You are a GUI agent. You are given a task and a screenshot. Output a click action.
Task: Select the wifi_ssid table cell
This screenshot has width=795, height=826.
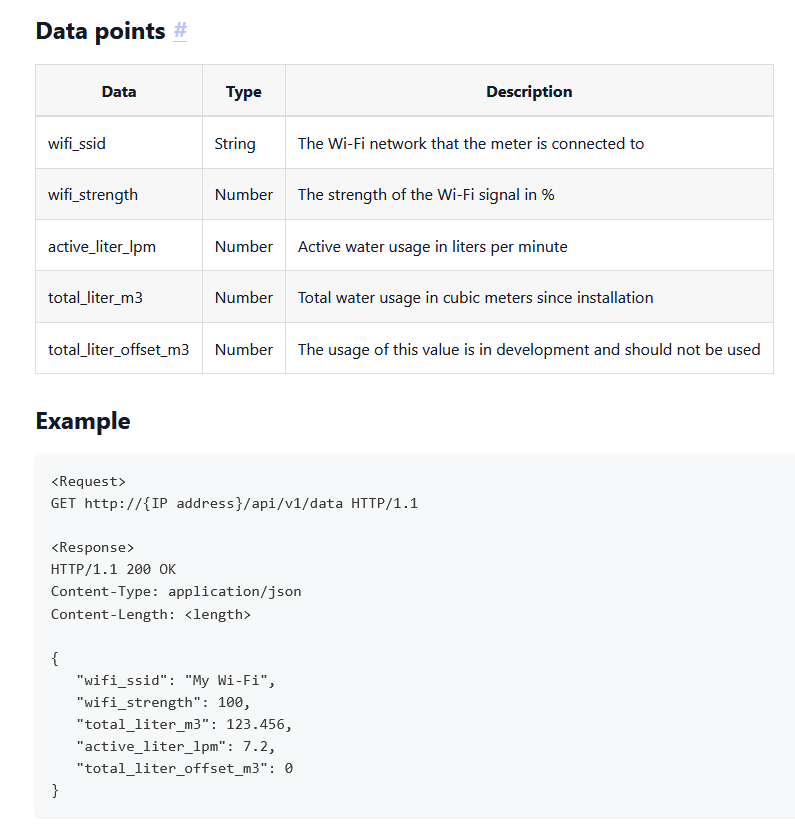pos(77,144)
